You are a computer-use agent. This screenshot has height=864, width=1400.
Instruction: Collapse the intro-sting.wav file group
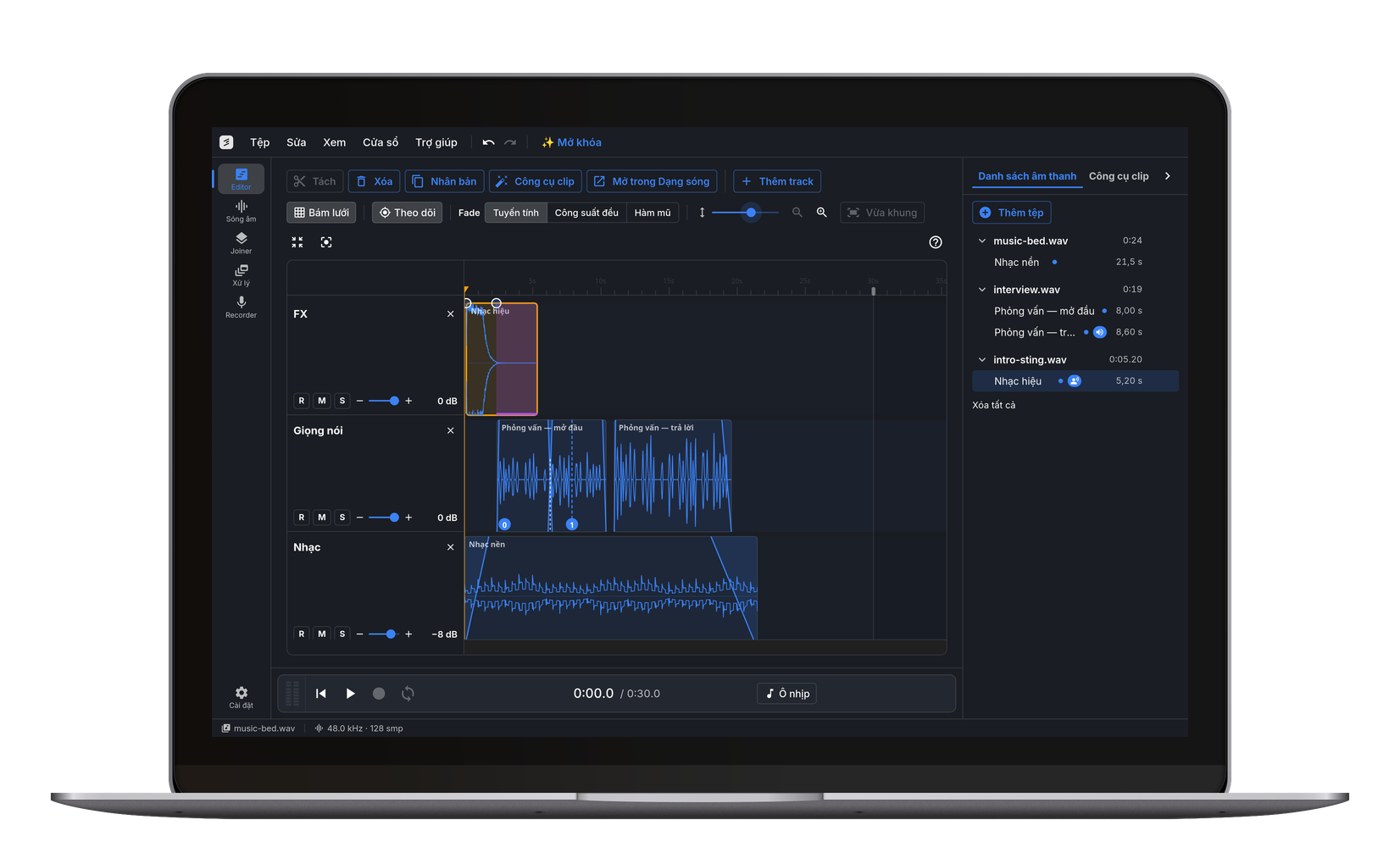click(x=982, y=360)
